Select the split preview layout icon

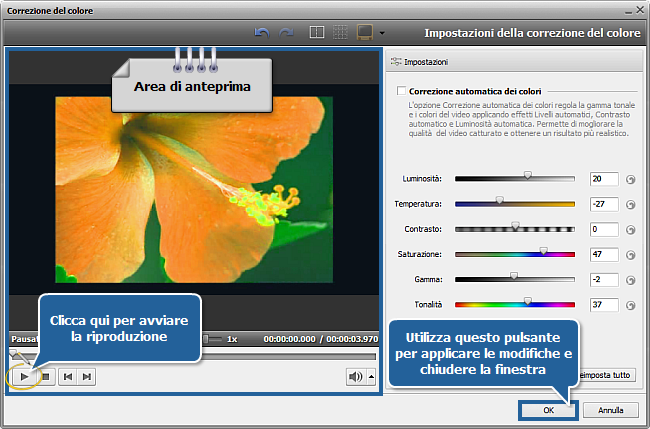click(x=317, y=33)
